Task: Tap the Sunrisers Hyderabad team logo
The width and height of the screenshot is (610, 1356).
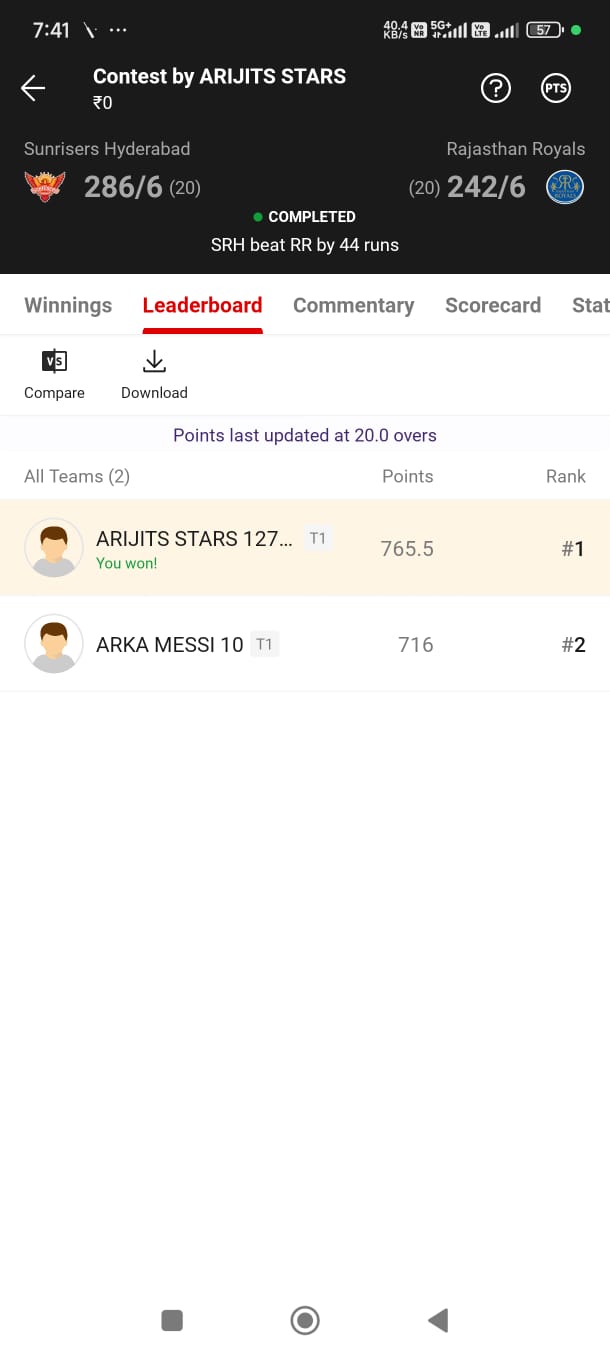Action: (44, 187)
